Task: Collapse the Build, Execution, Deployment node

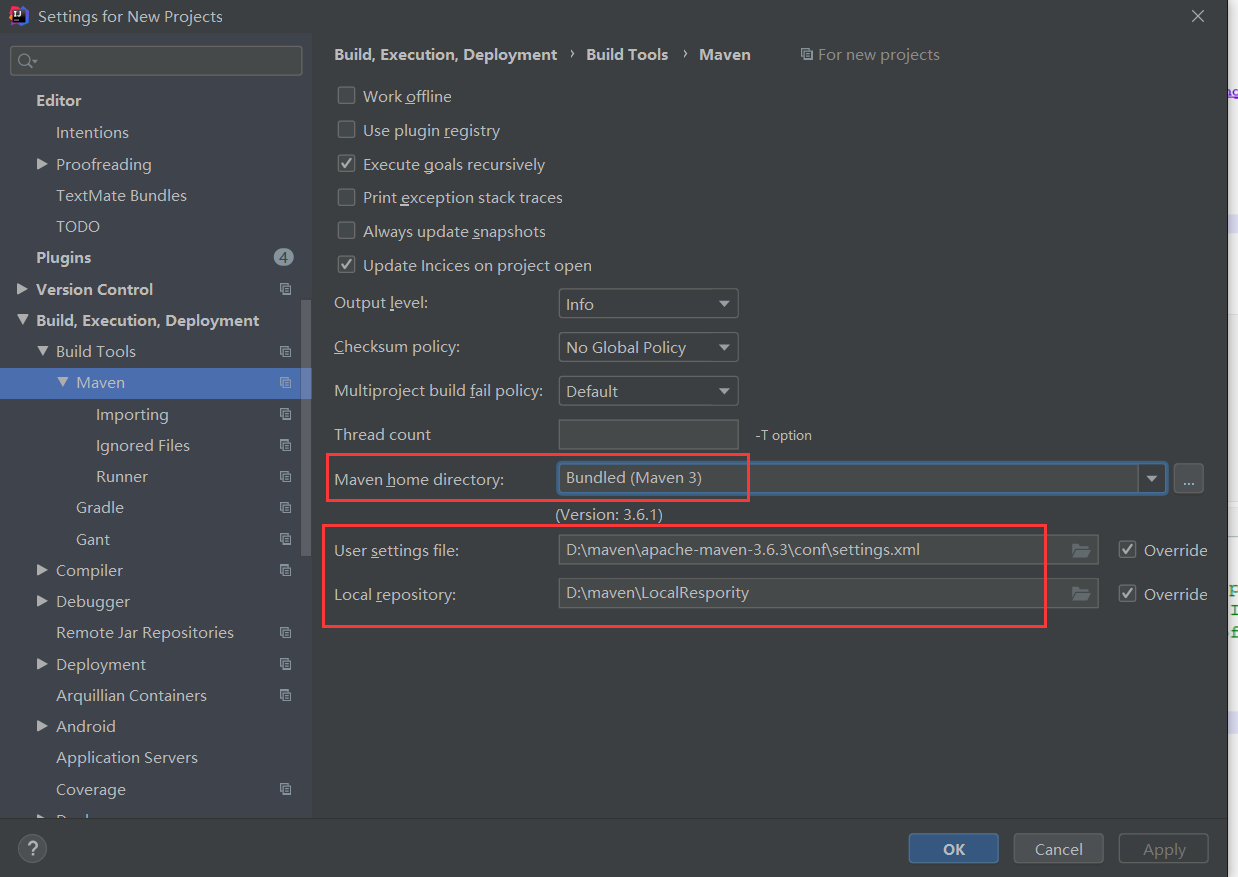Action: pyautogui.click(x=22, y=320)
